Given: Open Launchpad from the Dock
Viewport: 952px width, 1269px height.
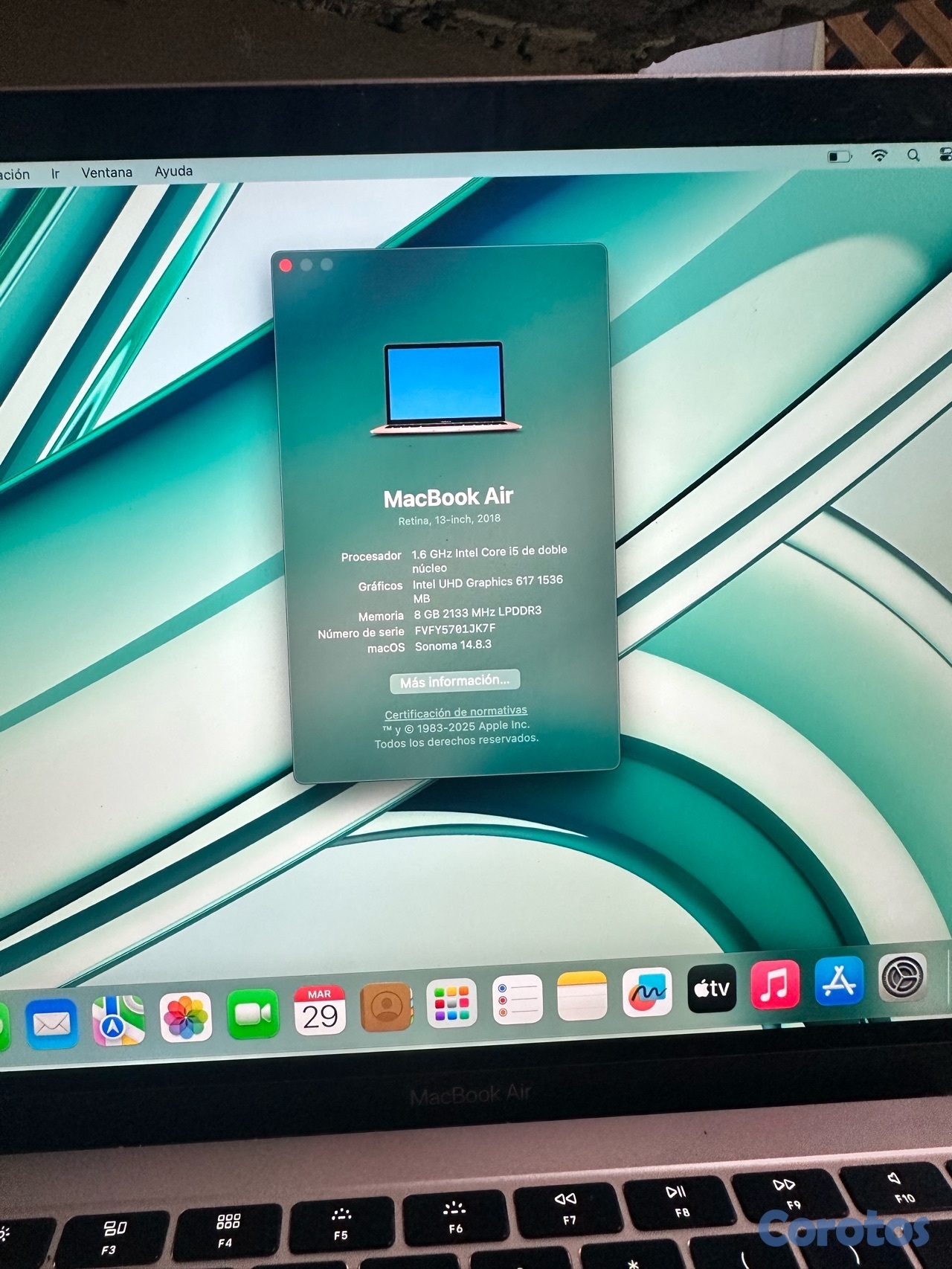Looking at the screenshot, I should click(451, 1003).
